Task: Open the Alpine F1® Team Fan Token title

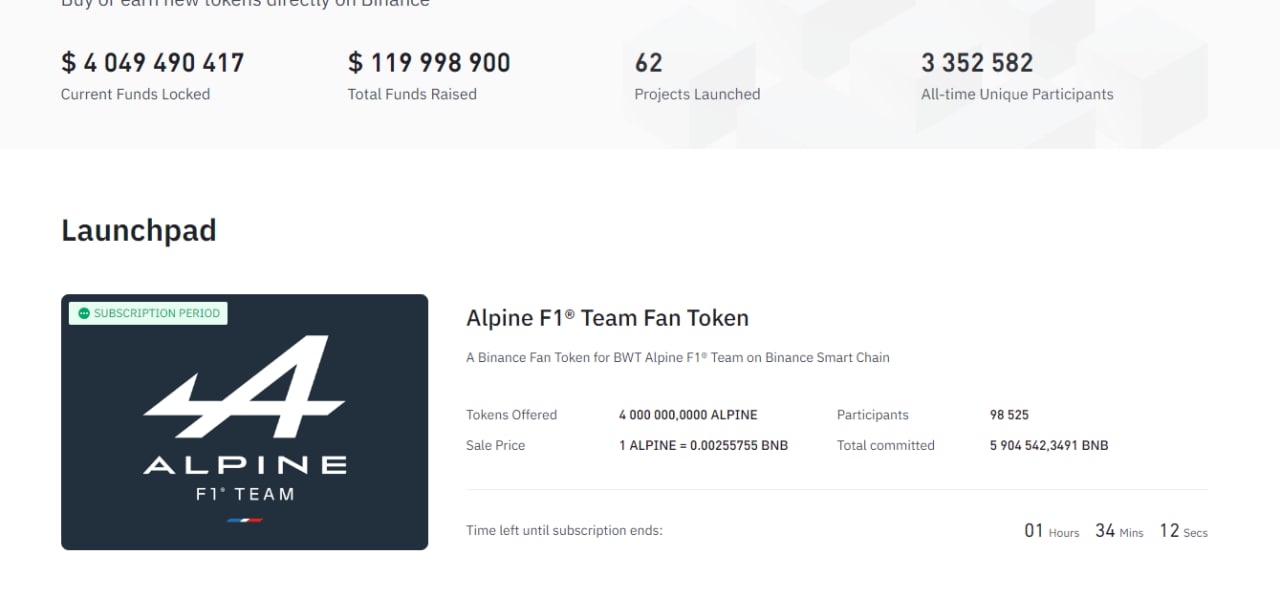Action: pyautogui.click(x=607, y=318)
